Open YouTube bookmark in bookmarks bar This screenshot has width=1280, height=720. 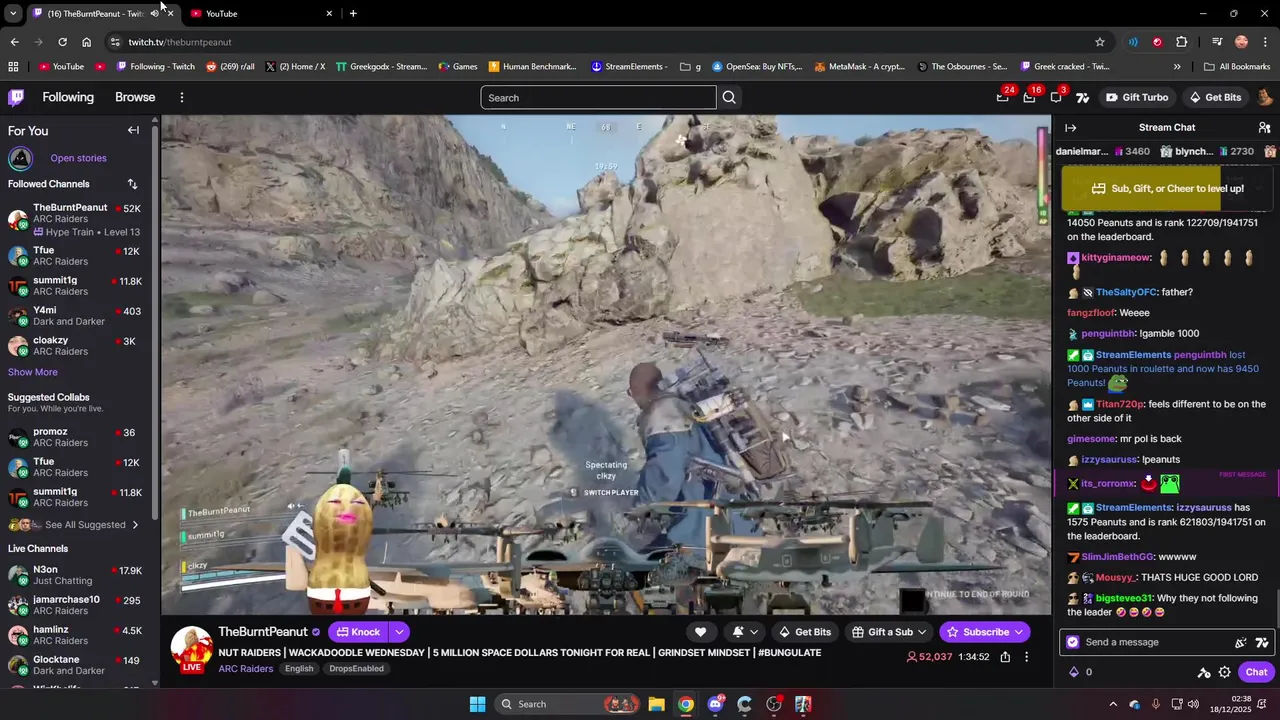(60, 67)
